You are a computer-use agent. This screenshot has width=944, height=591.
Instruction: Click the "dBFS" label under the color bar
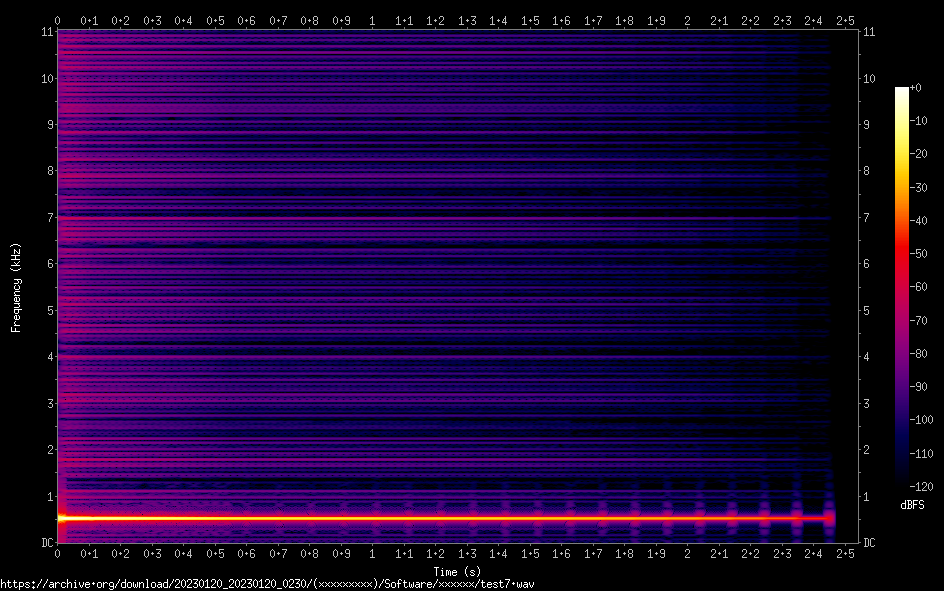point(911,506)
